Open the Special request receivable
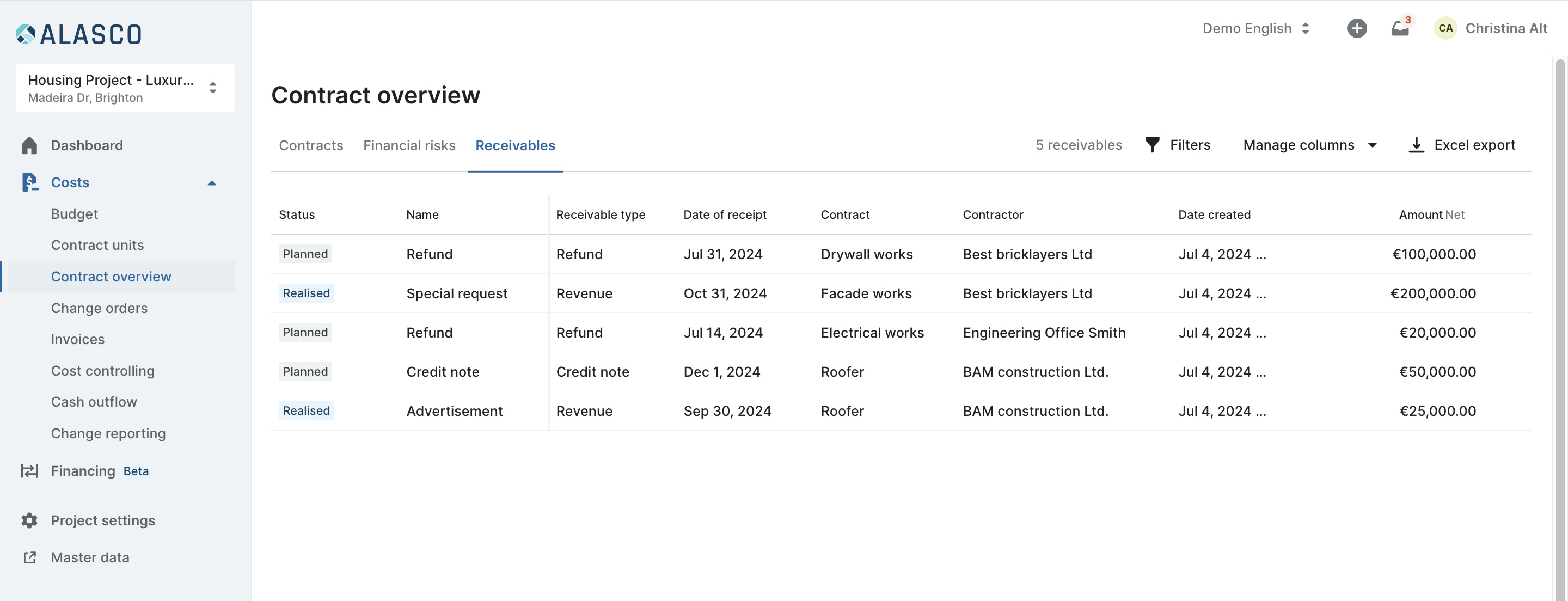 (x=457, y=293)
